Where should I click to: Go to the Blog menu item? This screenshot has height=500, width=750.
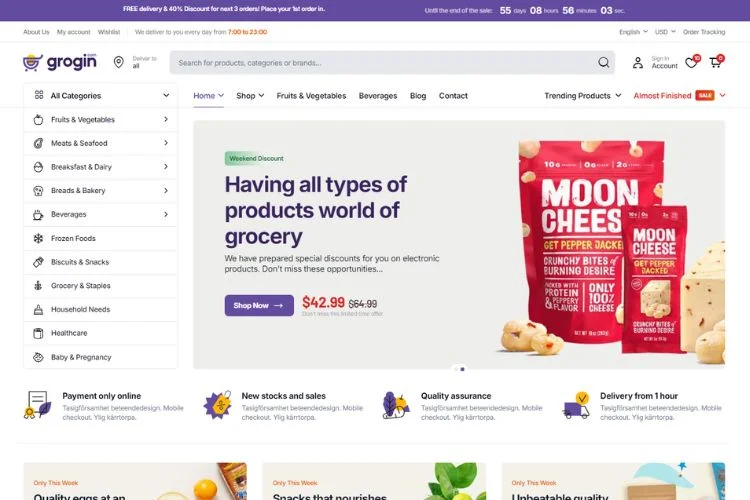tap(418, 96)
